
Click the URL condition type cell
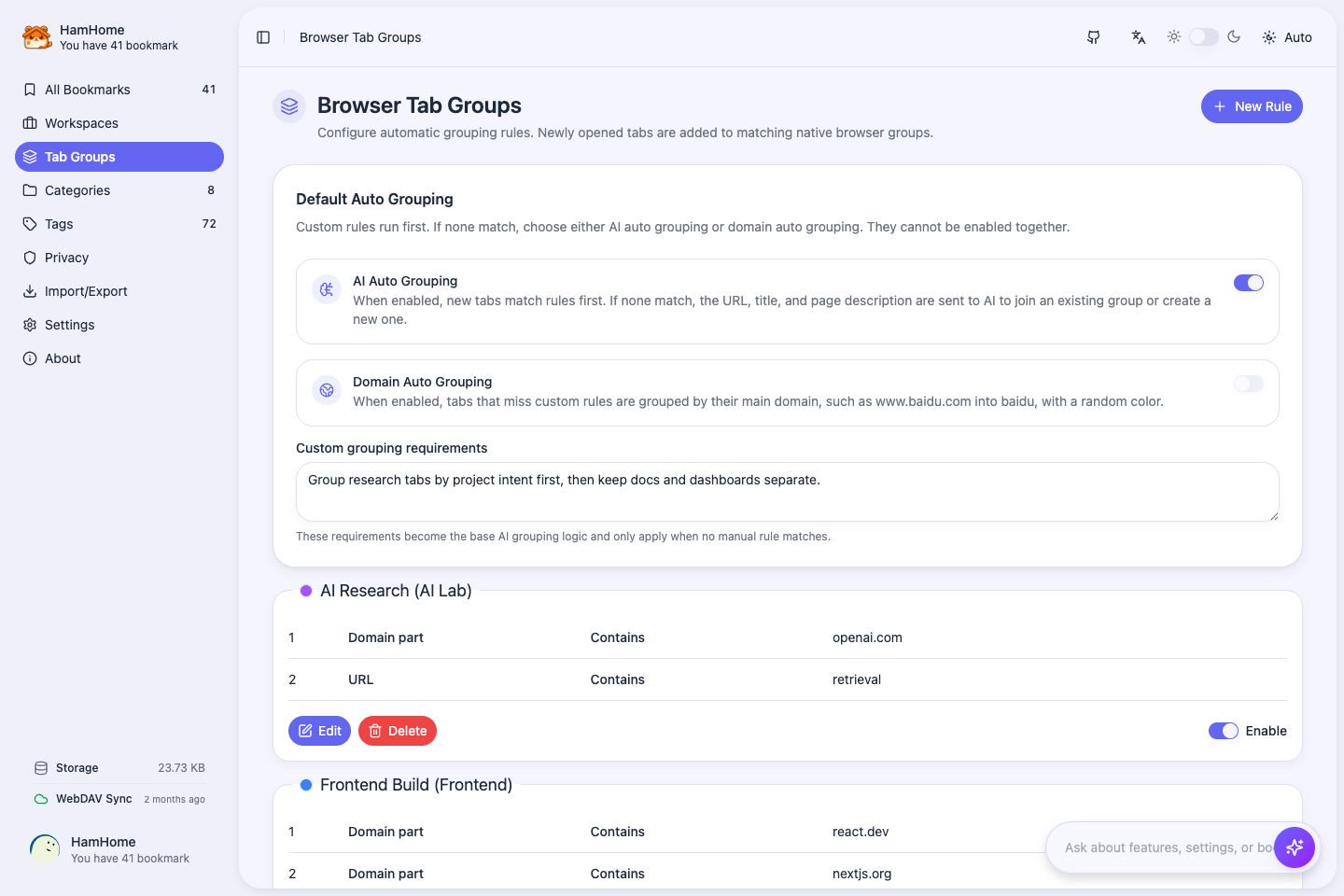(361, 679)
